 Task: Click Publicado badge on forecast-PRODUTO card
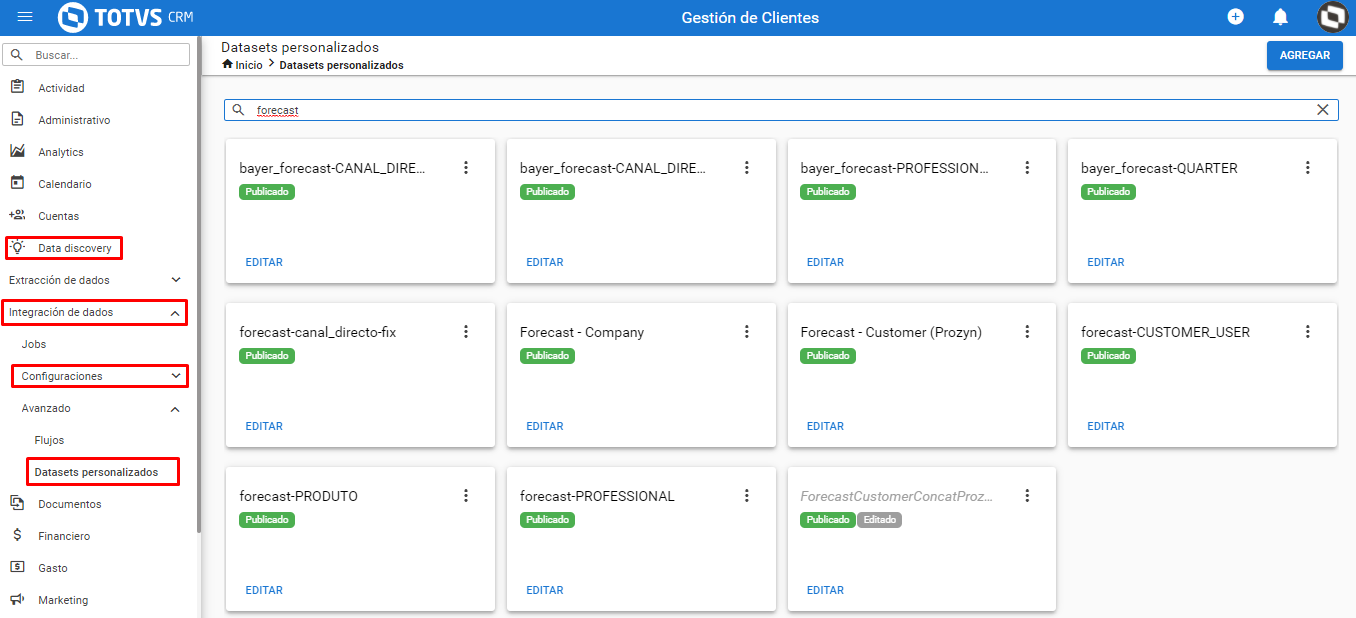267,520
